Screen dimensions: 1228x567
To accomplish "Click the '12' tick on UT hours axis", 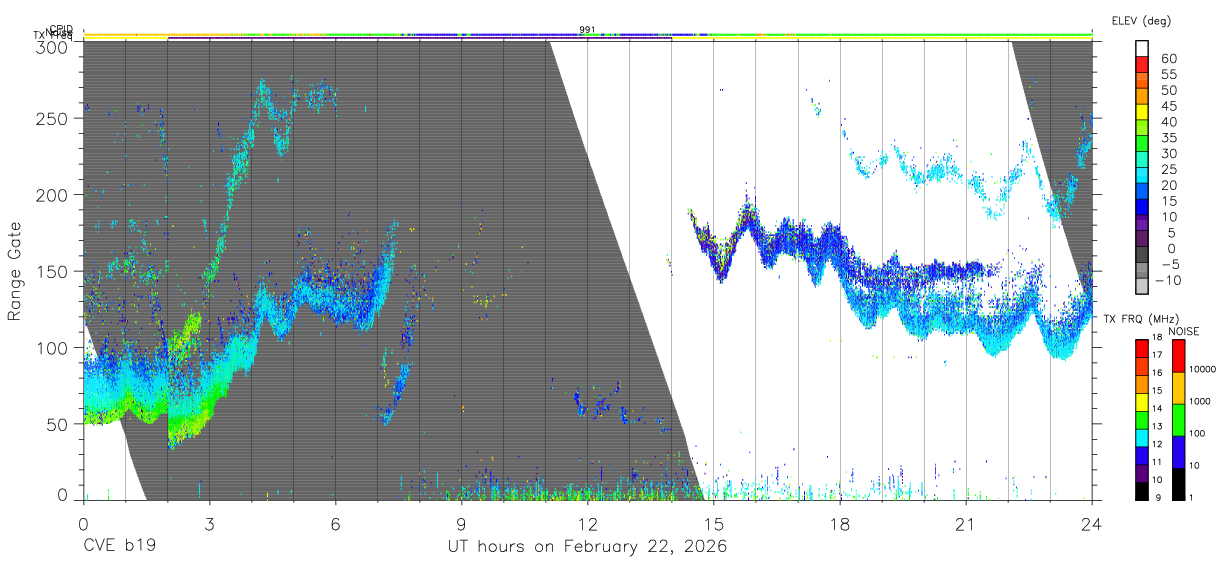I will click(x=588, y=524).
